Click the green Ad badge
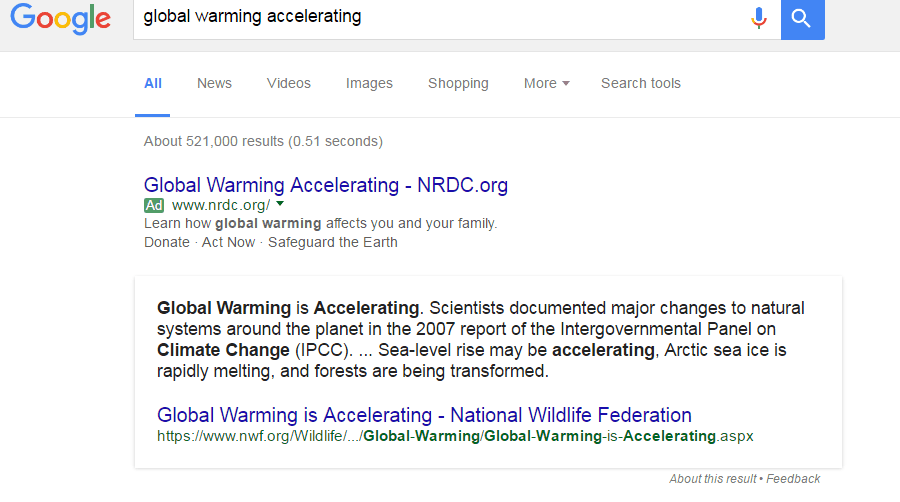Viewport: 900px width, 502px height. 153,205
